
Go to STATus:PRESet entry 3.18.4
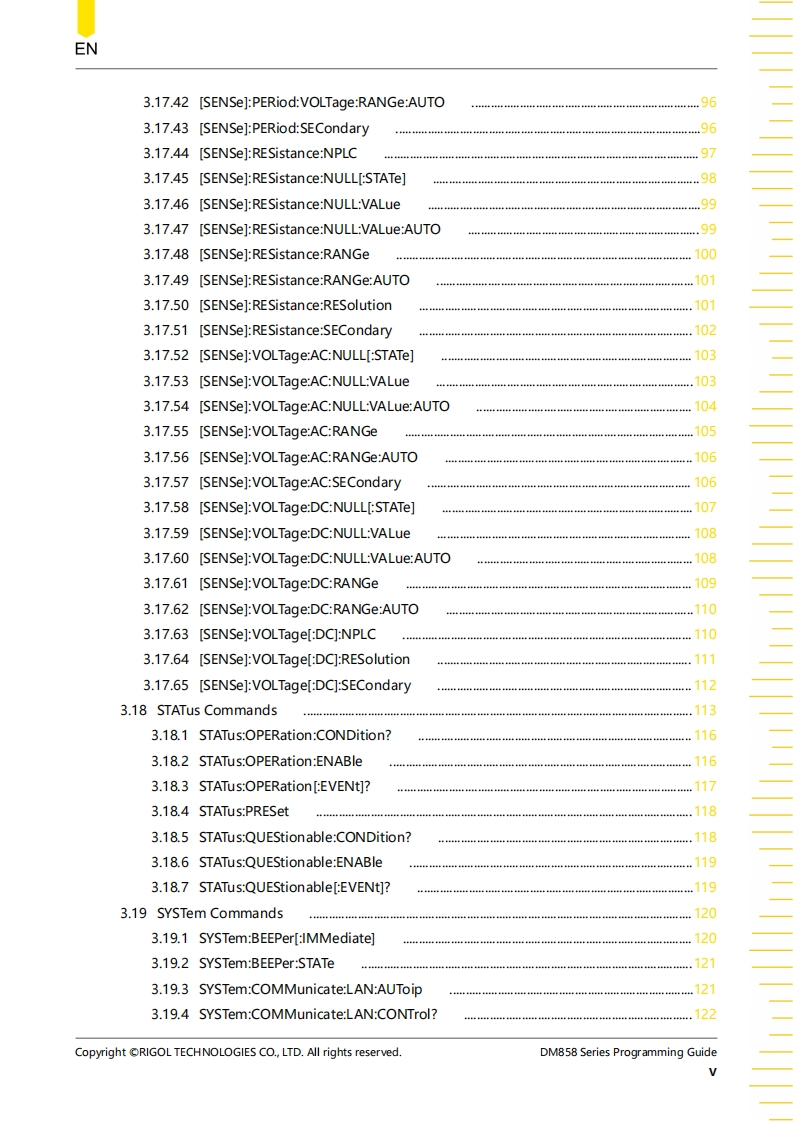click(x=243, y=811)
